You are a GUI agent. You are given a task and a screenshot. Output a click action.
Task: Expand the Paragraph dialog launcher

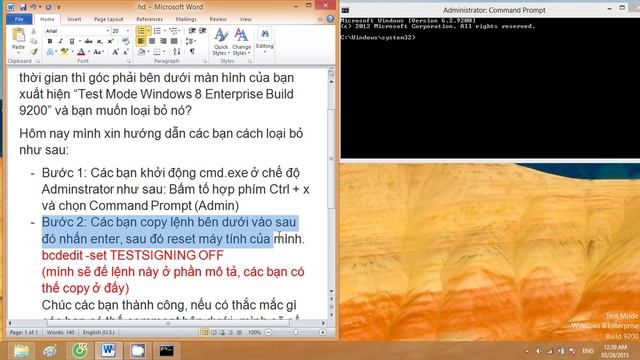point(205,61)
